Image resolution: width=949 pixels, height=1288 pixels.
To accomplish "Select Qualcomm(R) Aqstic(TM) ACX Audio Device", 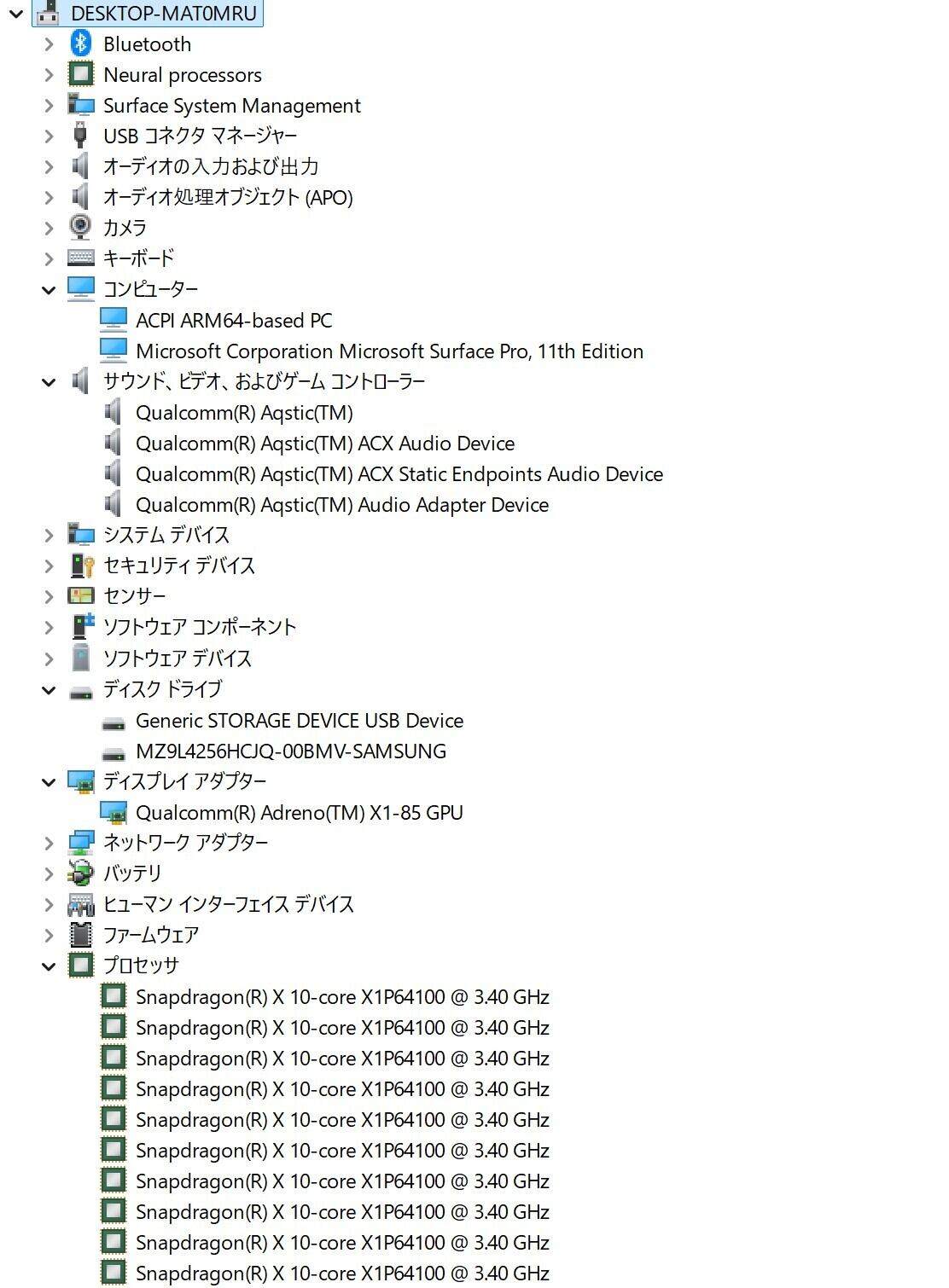I will tap(325, 443).
